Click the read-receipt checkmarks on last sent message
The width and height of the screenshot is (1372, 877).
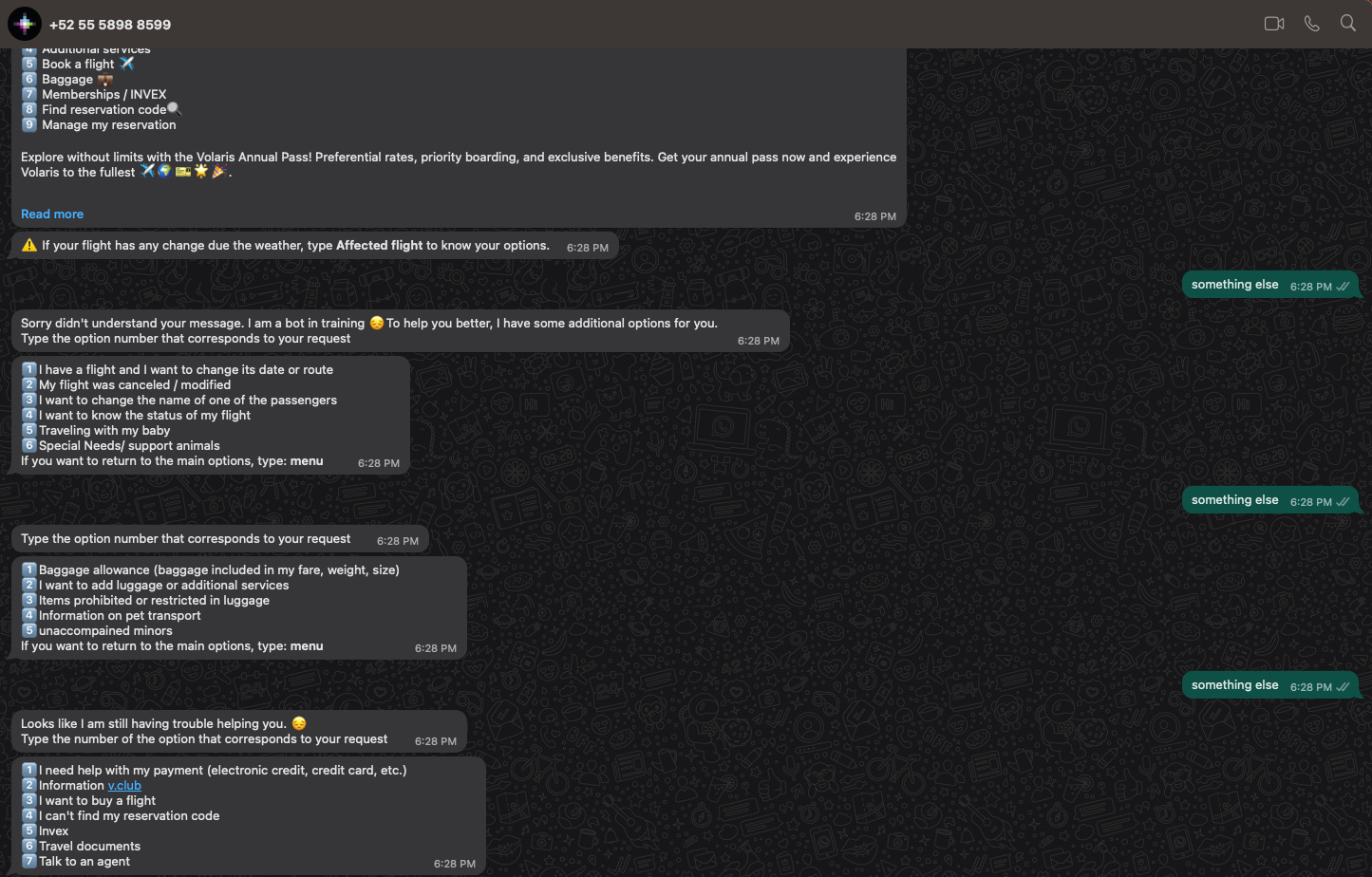pos(1343,687)
